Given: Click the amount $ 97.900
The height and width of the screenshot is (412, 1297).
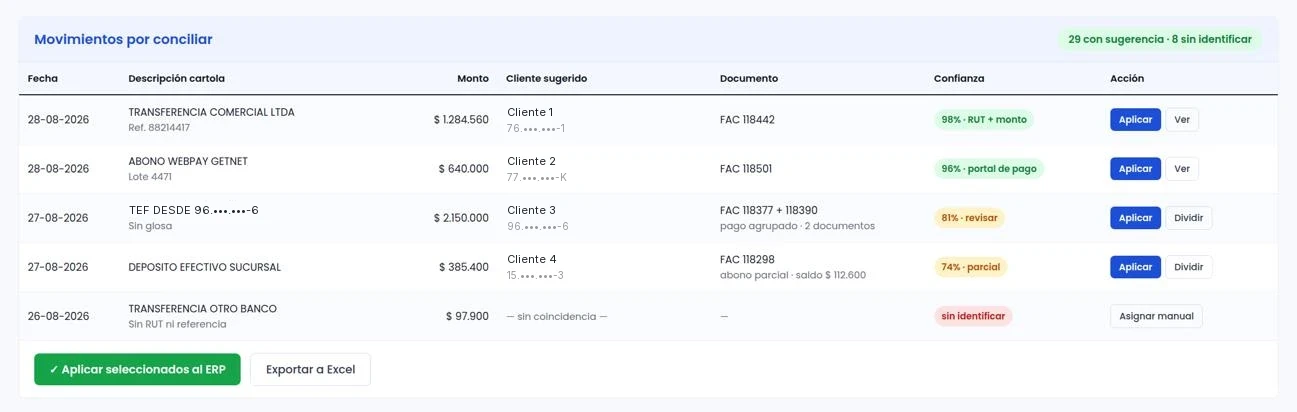Looking at the screenshot, I should [x=467, y=316].
